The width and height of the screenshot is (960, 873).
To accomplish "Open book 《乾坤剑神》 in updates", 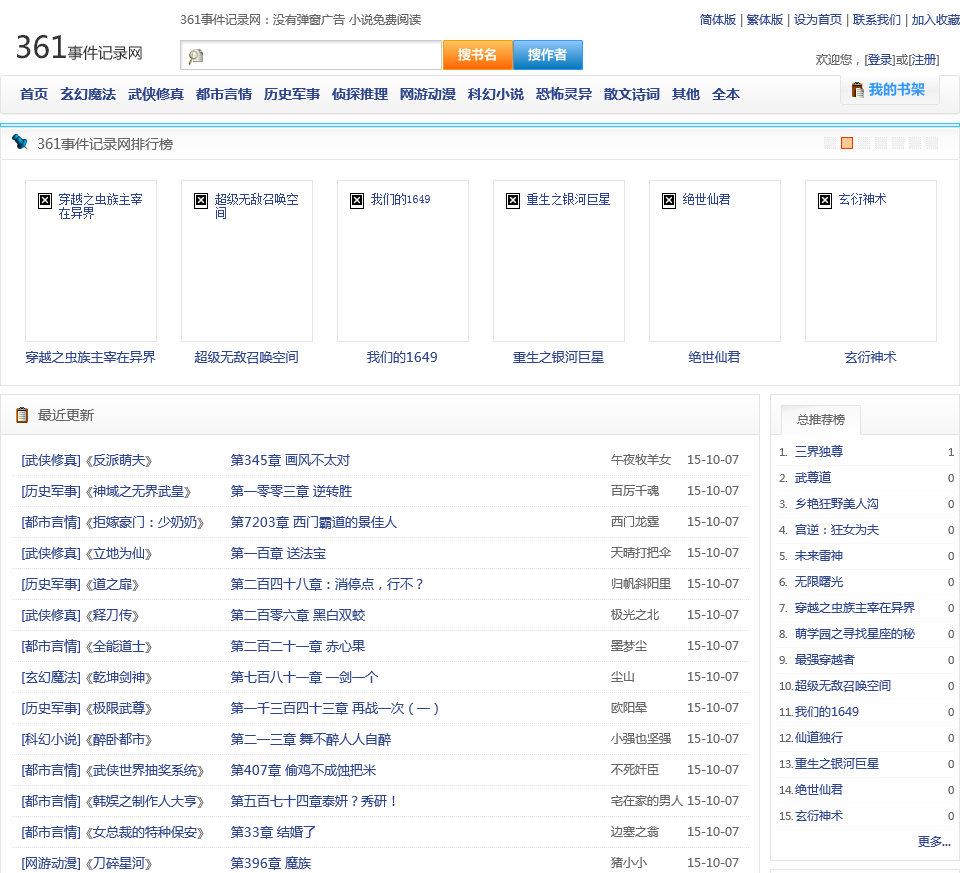I will click(119, 678).
